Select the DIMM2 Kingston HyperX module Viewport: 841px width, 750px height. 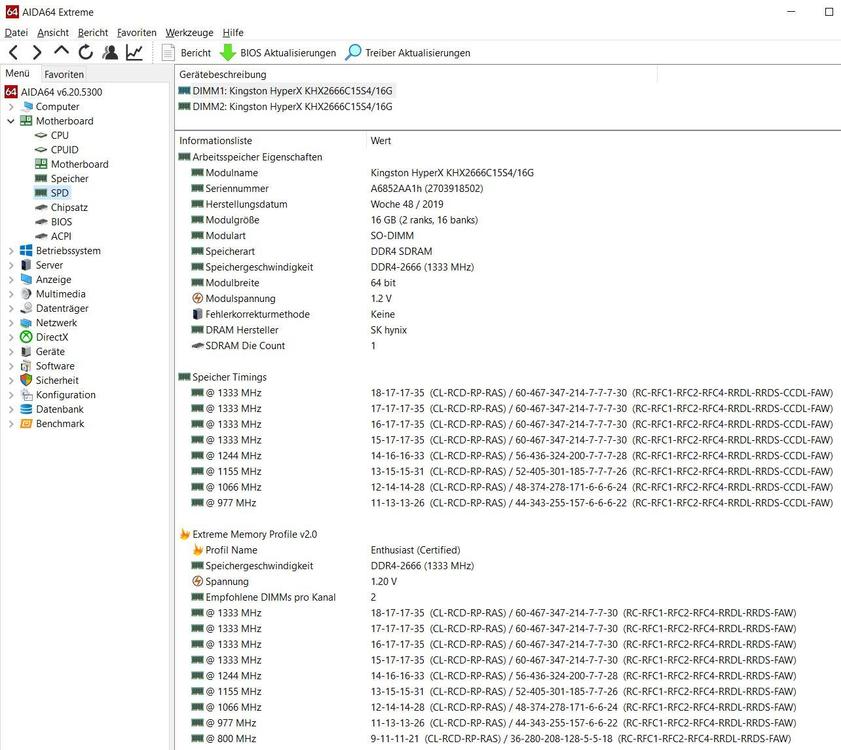[292, 106]
